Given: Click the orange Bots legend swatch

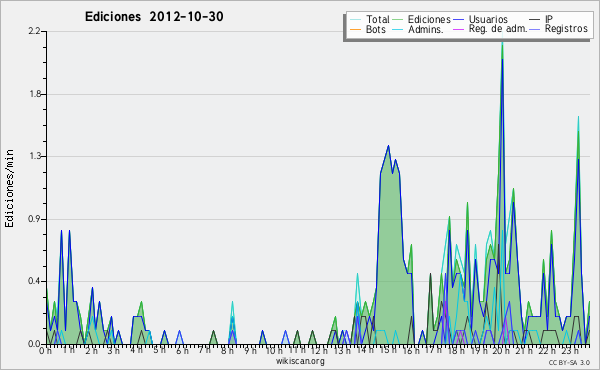Looking at the screenshot, I should 355,29.
